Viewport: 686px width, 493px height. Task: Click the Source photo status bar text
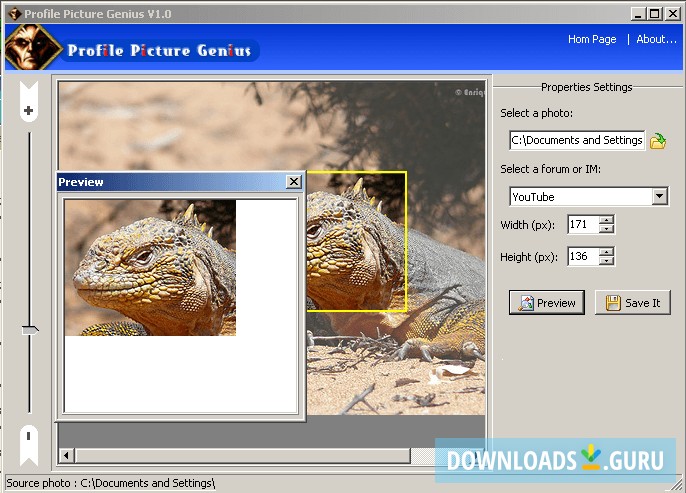pyautogui.click(x=111, y=483)
